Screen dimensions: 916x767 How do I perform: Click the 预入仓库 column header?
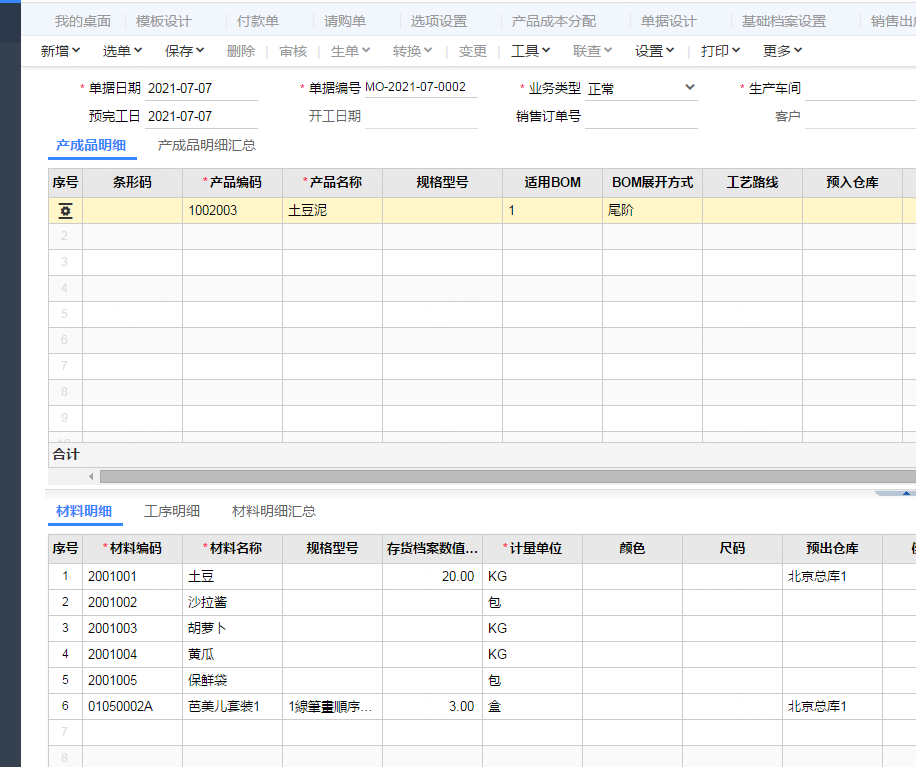[x=852, y=182]
